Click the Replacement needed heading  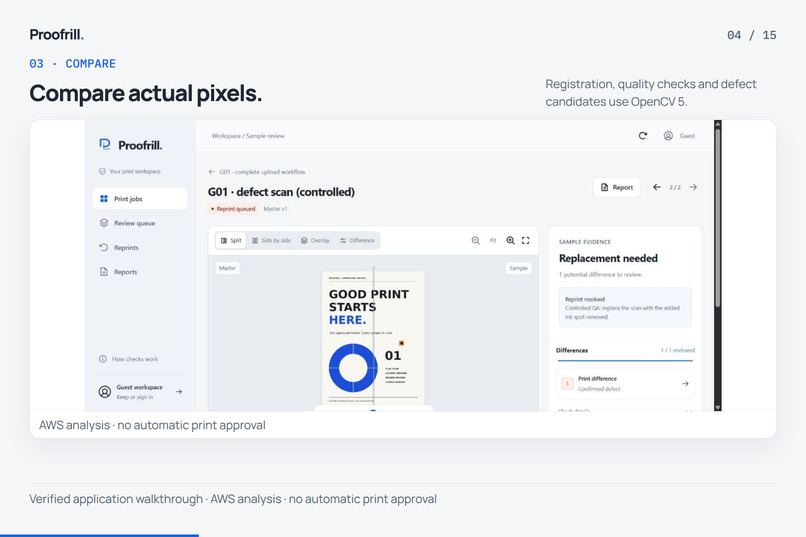point(608,258)
